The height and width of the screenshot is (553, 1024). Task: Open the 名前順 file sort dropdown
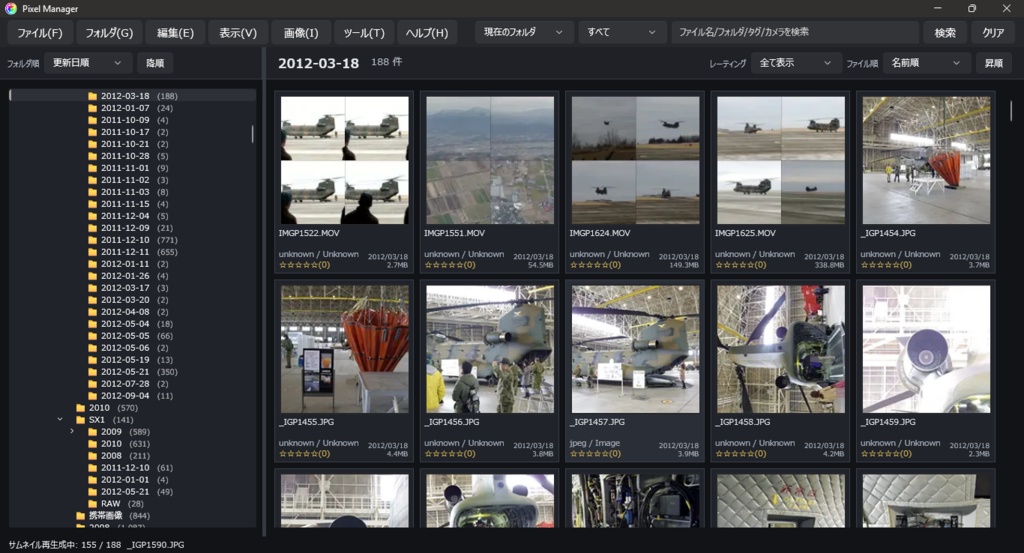[926, 63]
